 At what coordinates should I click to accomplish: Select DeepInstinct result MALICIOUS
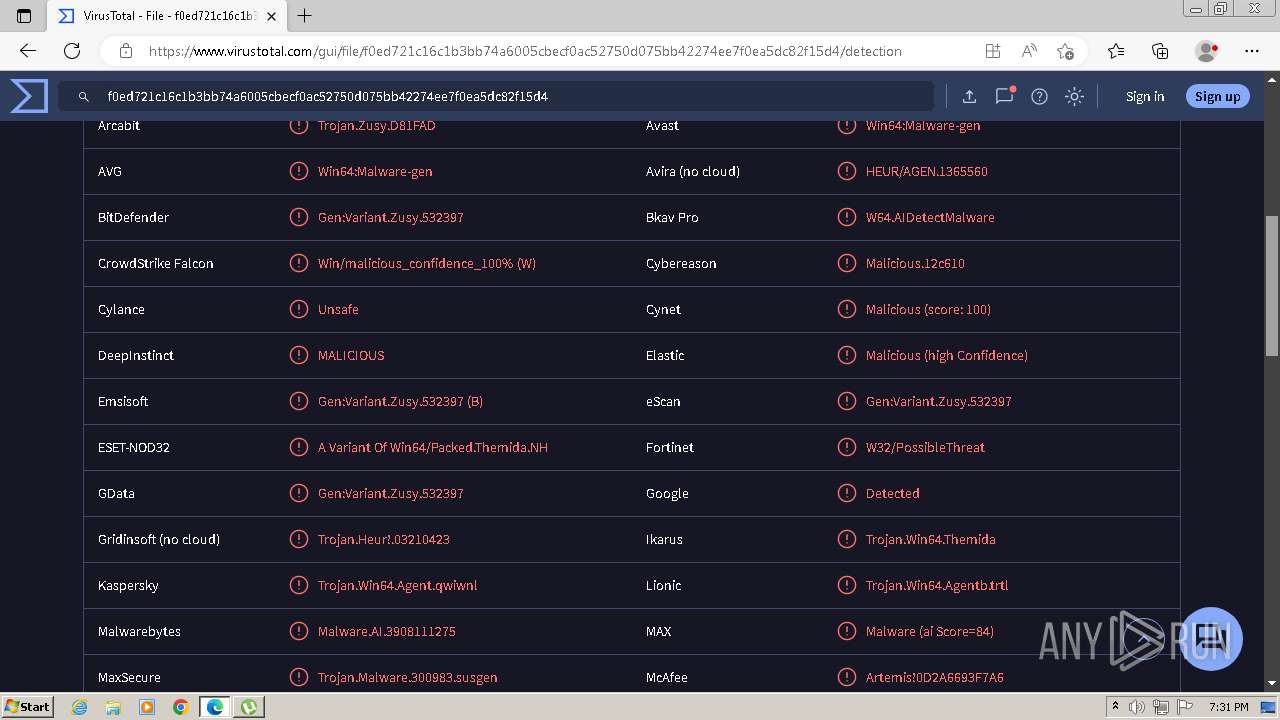351,355
